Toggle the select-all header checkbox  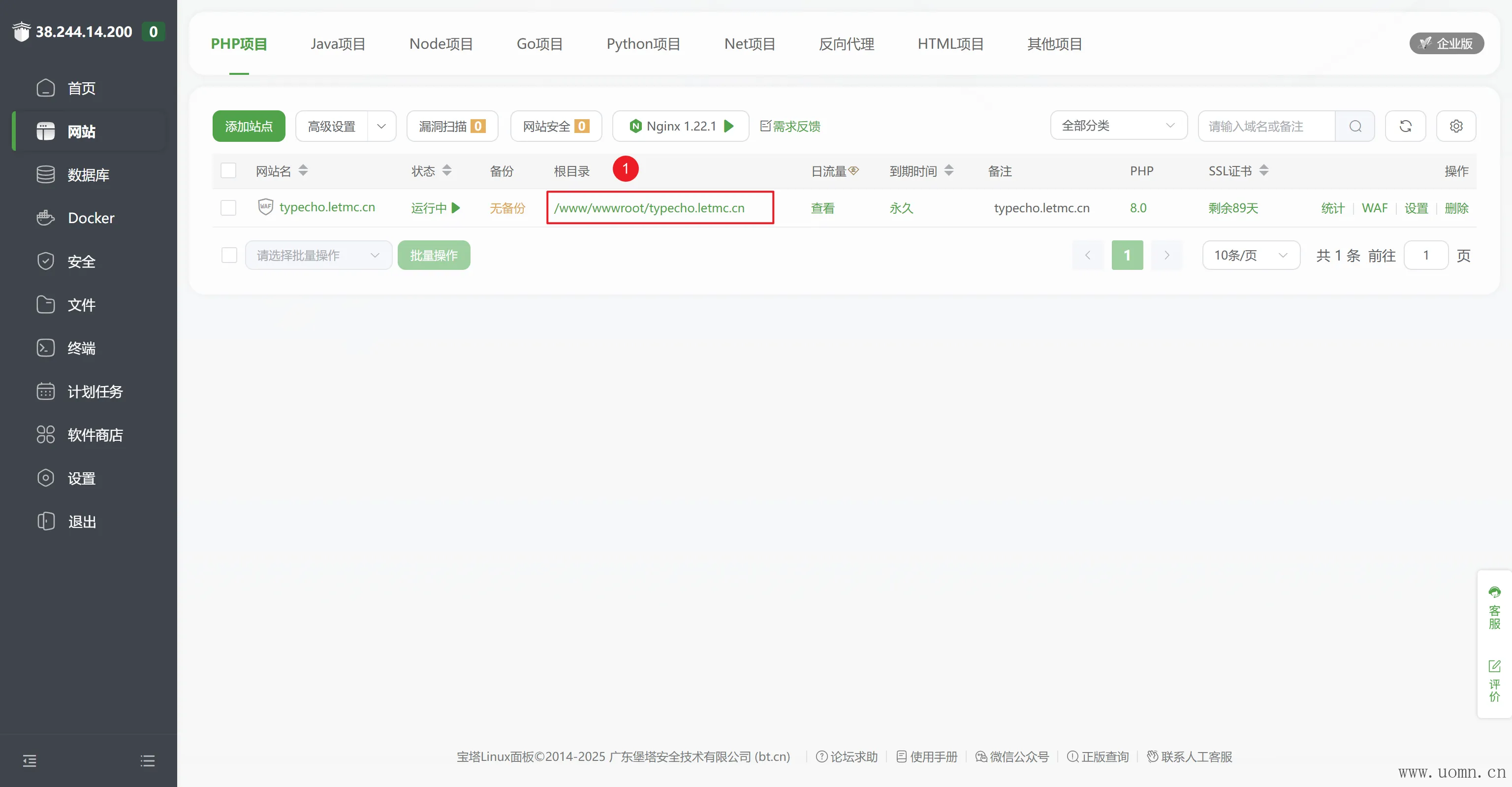[x=228, y=171]
